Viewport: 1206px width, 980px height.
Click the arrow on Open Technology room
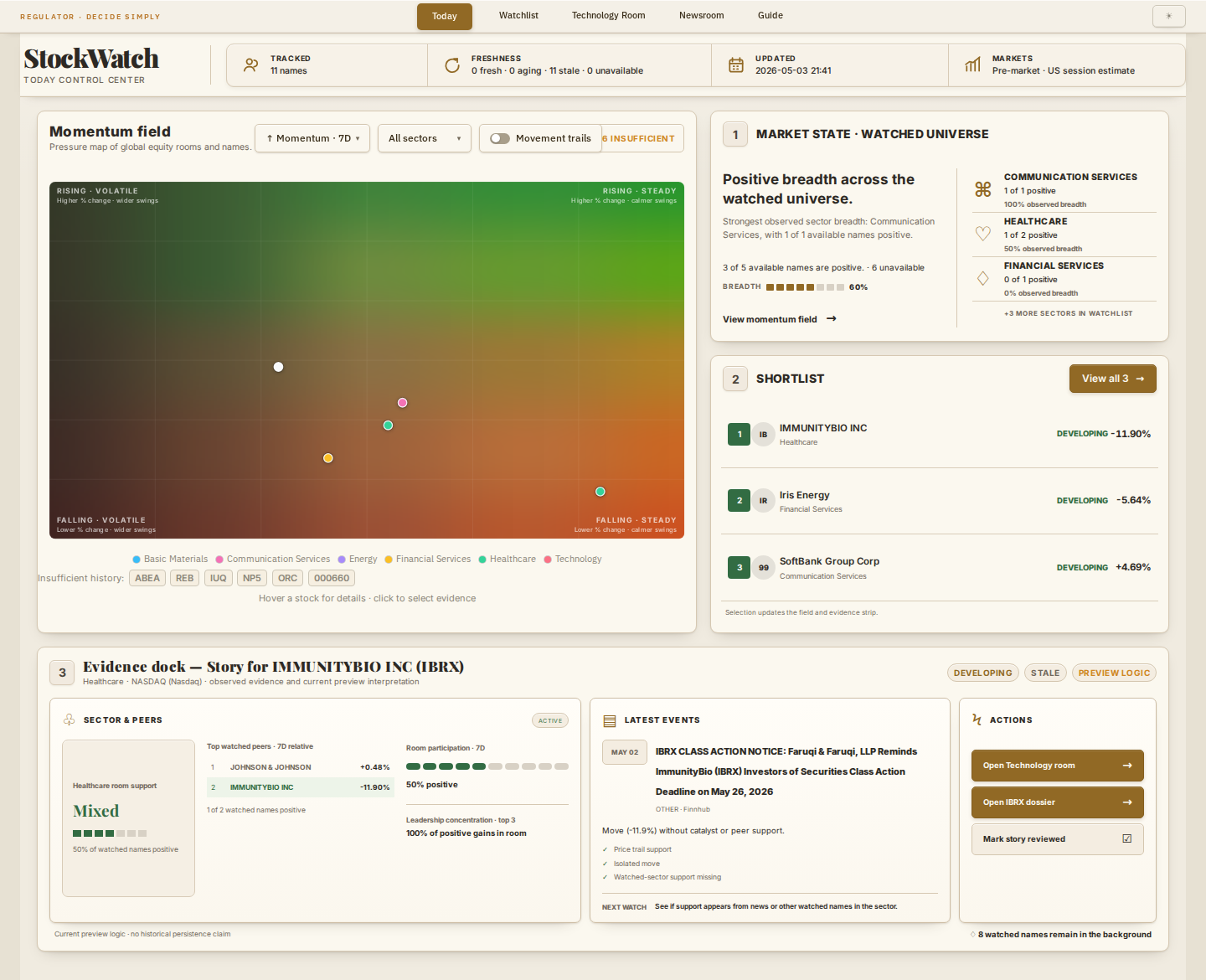point(1127,766)
